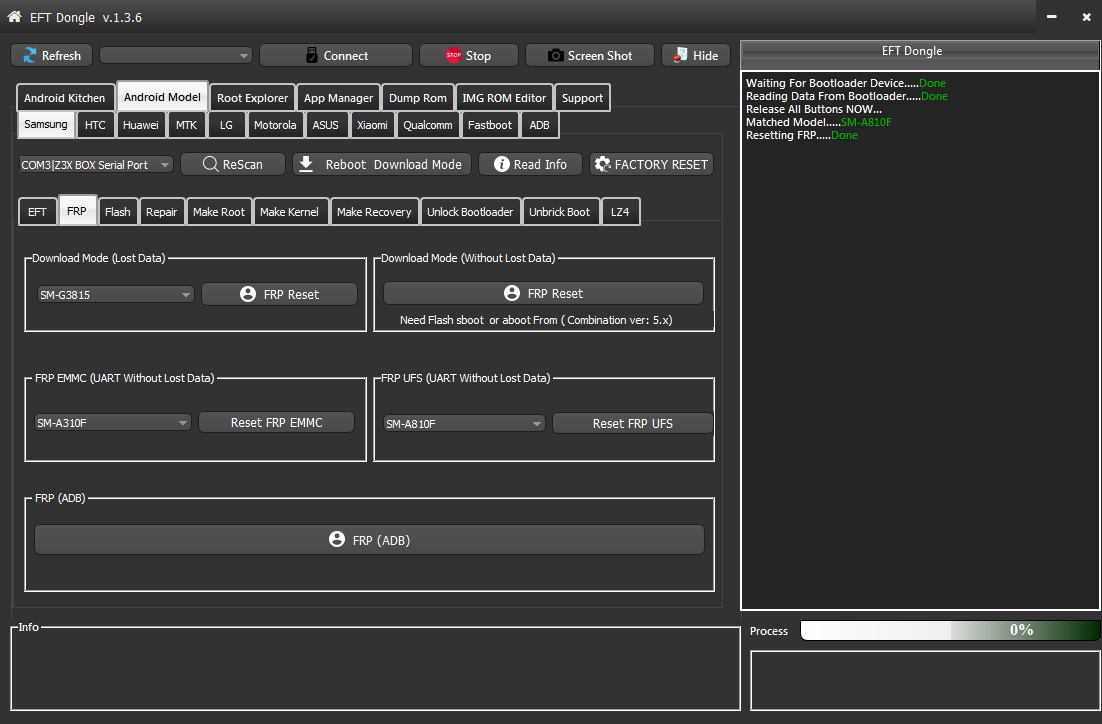Close the EFT Dongle window
The width and height of the screenshot is (1102, 724).
(1087, 17)
